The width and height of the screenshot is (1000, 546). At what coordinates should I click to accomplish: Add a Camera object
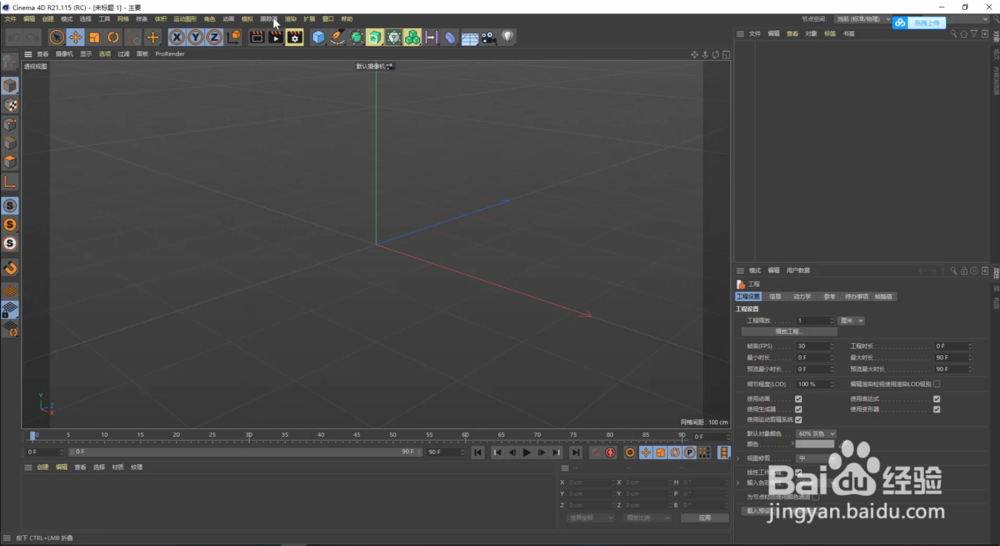coord(489,38)
